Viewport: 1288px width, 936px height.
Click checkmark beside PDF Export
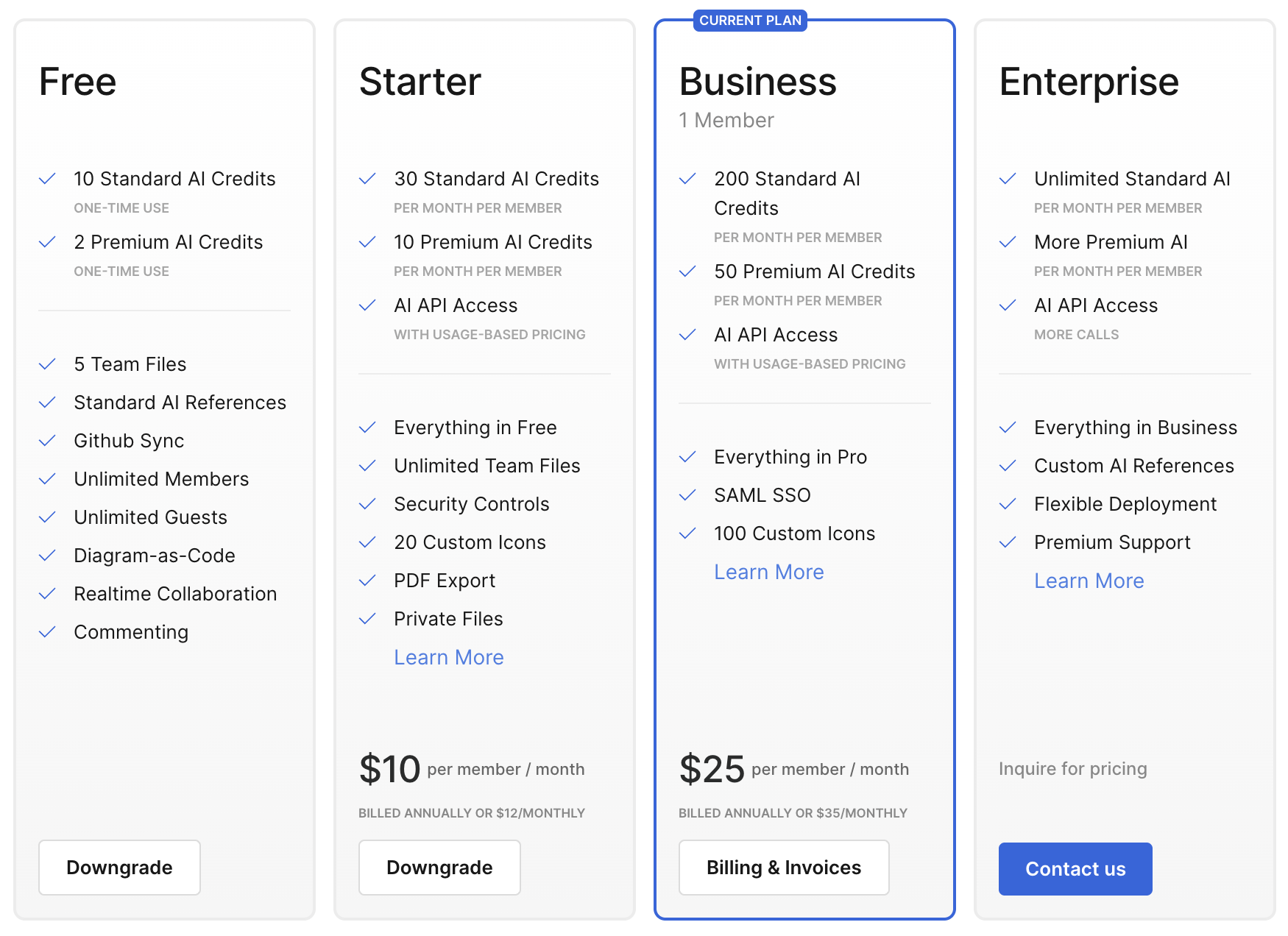tap(367, 581)
